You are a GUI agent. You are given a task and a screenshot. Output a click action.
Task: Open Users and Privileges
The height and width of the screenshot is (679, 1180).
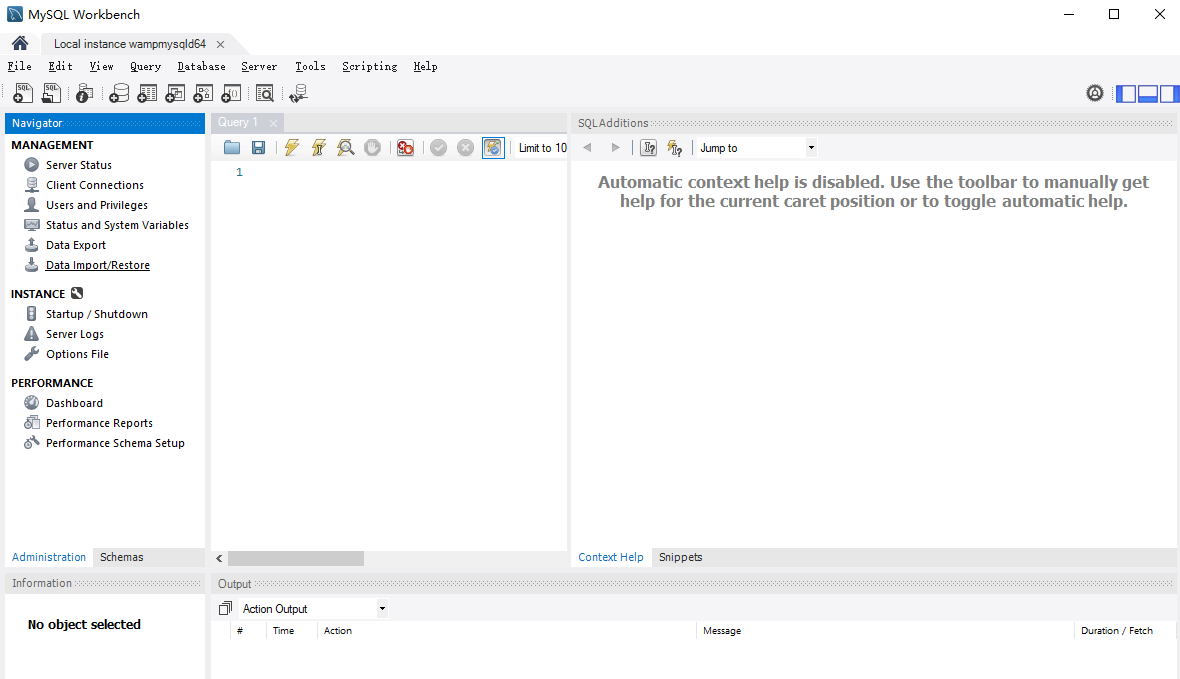96,205
